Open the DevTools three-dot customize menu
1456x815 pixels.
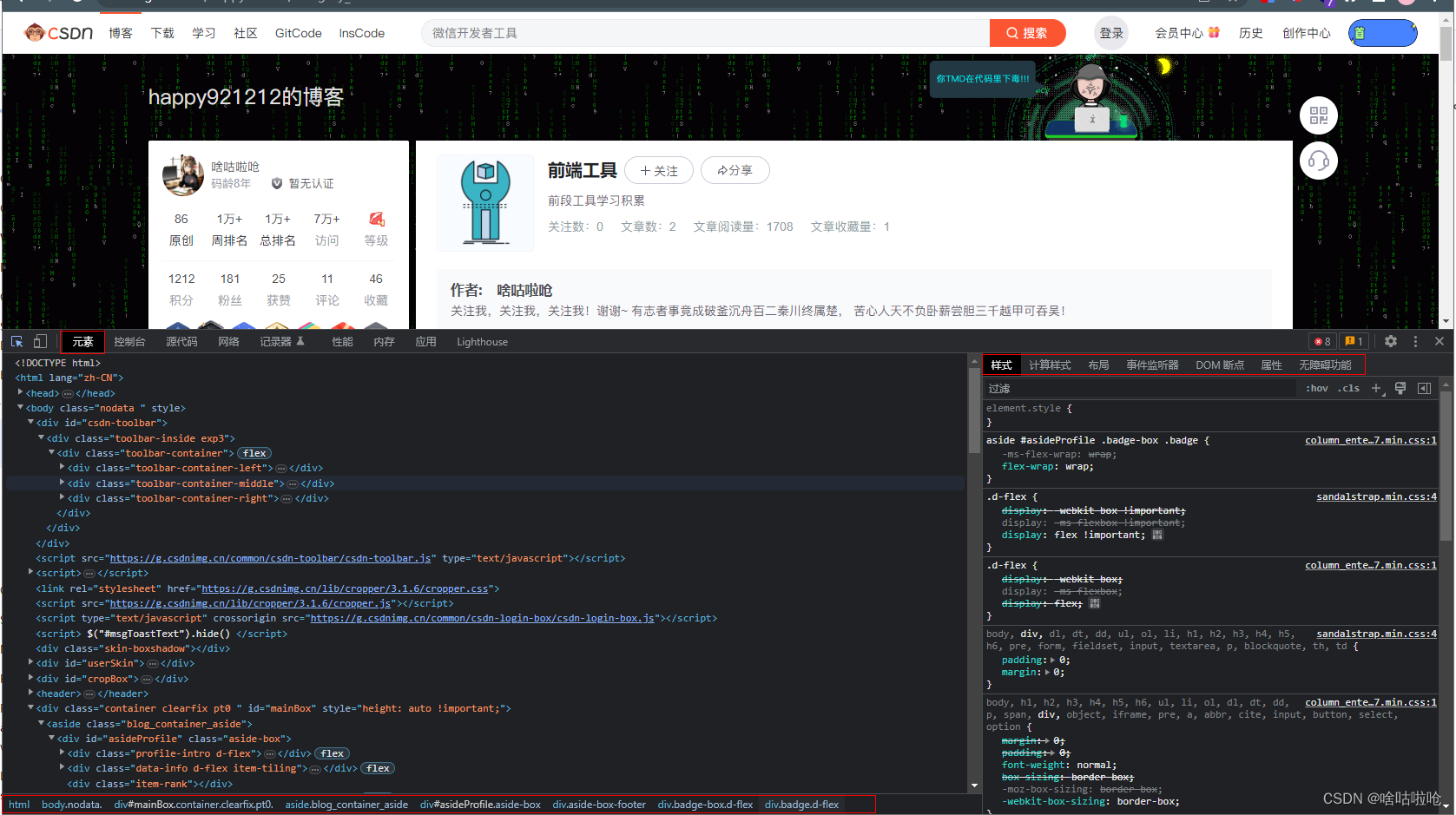pos(1415,341)
